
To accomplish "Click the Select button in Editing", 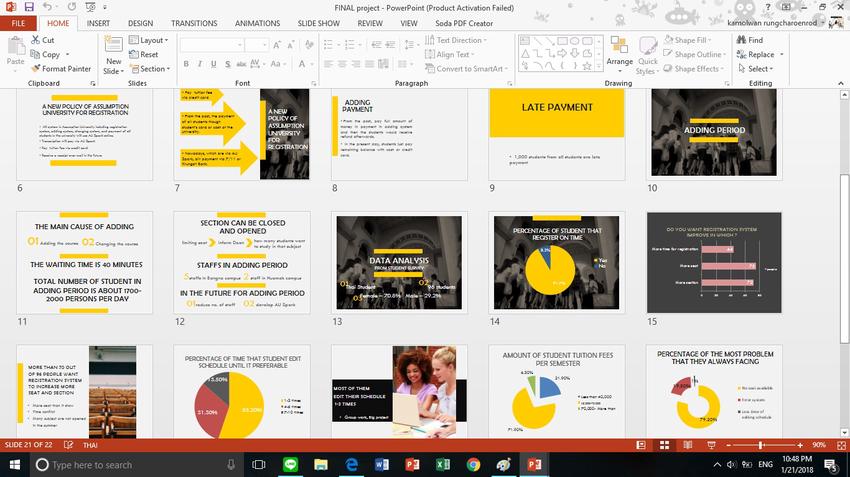I will click(756, 68).
